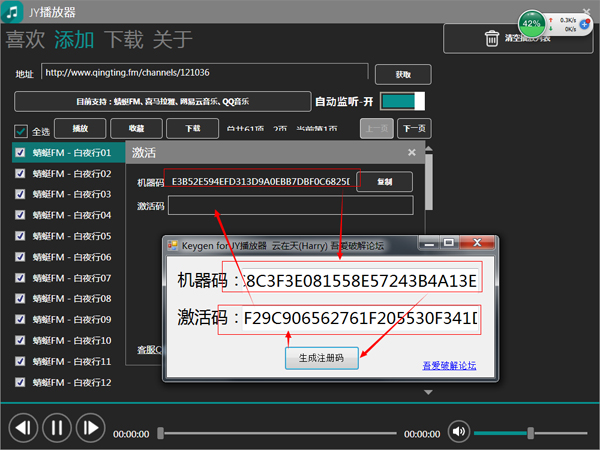Click the 复制 copy machine code button

[385, 181]
